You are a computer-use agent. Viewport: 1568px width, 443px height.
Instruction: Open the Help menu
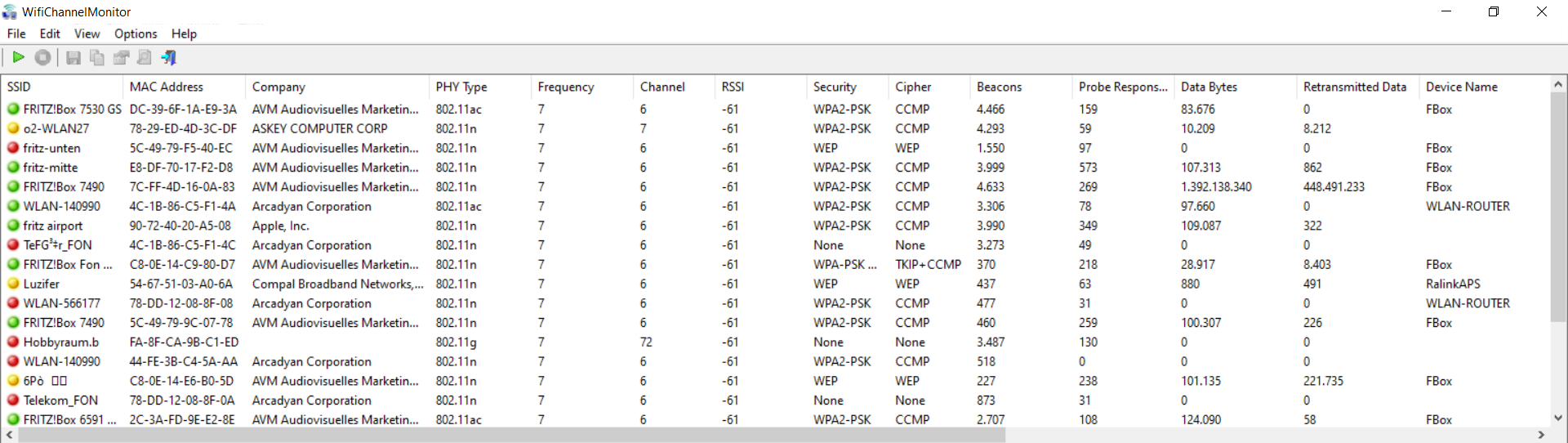(184, 34)
